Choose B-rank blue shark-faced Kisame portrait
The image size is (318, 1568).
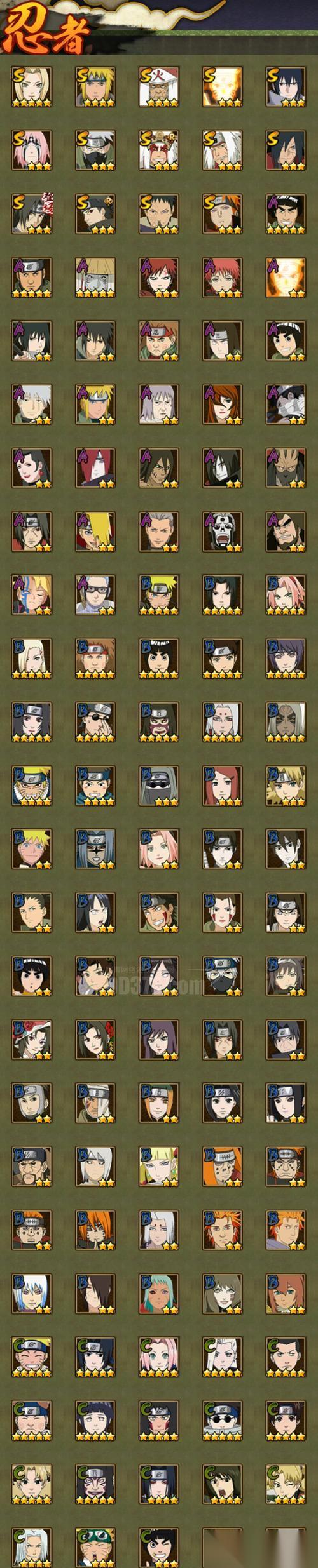coord(95,848)
